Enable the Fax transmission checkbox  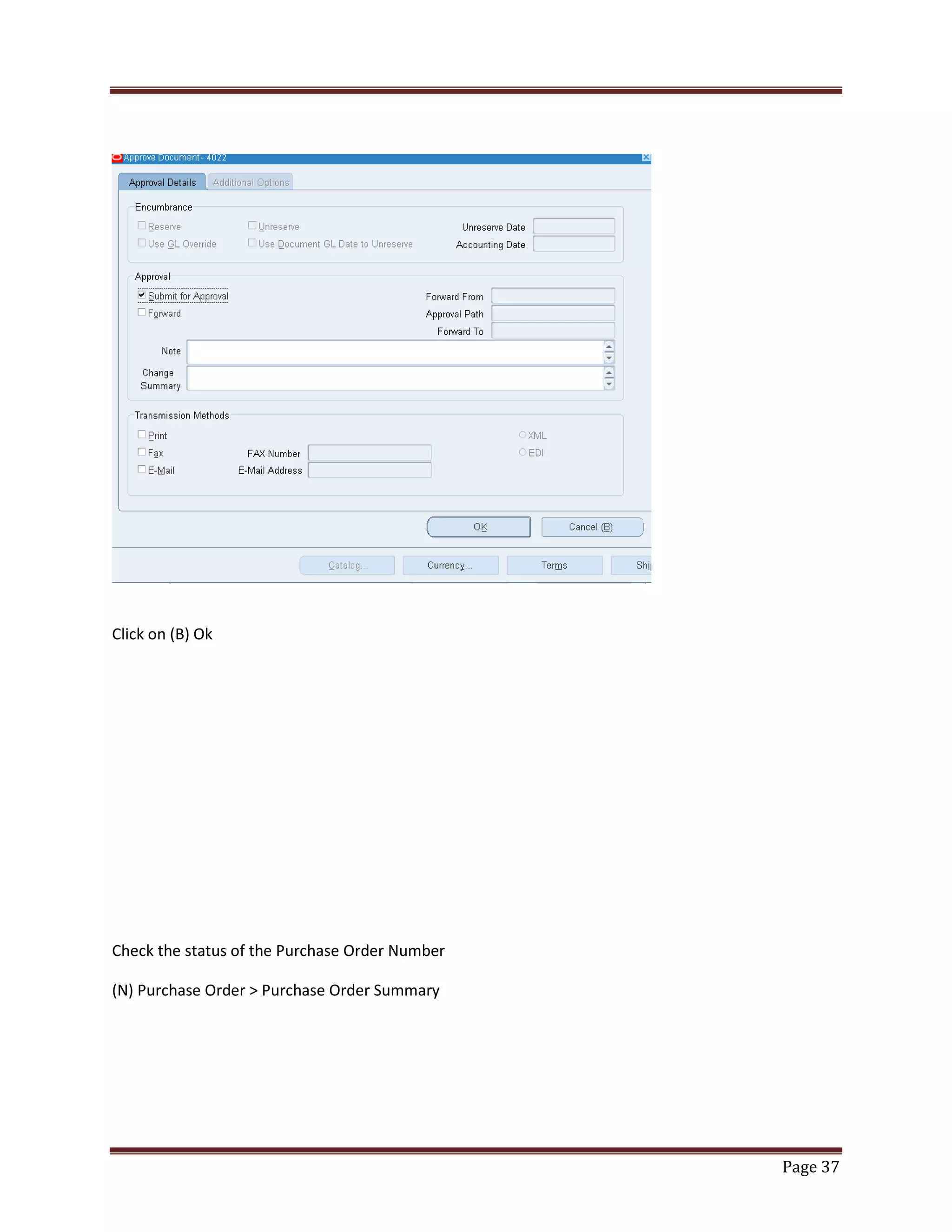(x=142, y=452)
